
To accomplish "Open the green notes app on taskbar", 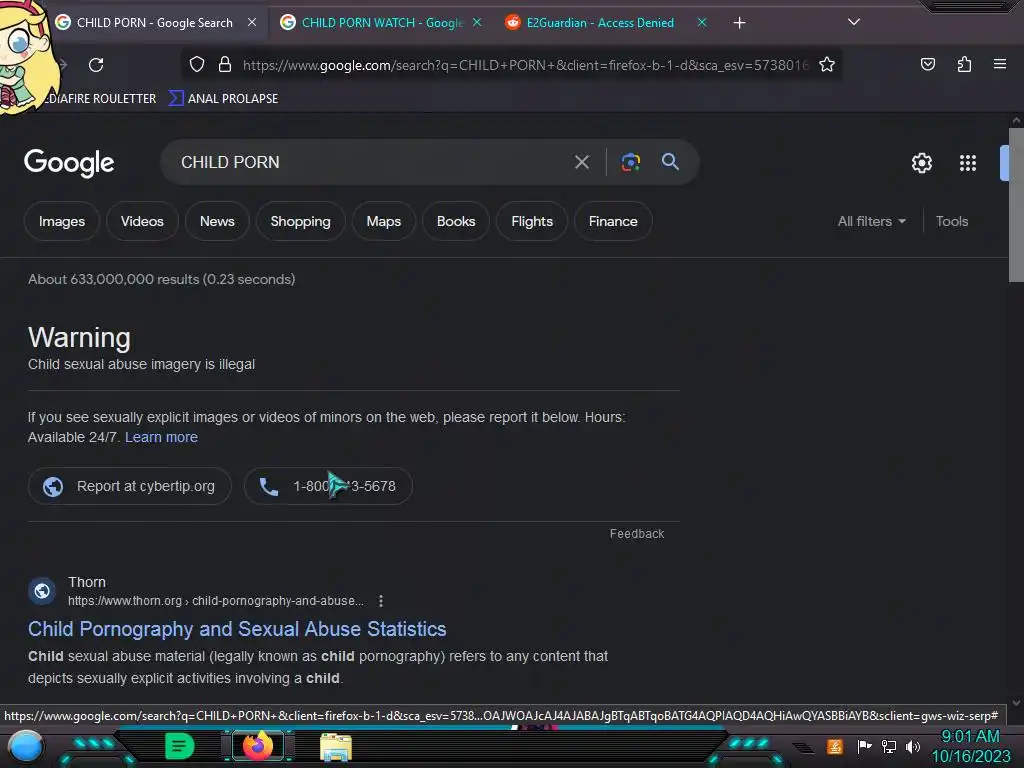I will click(x=179, y=746).
